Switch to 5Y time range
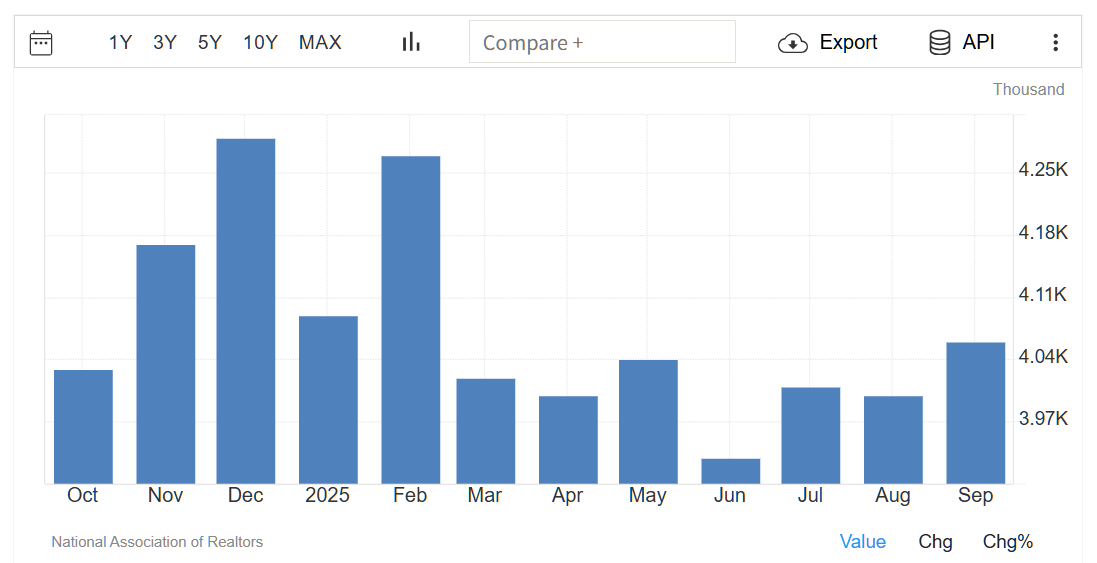The height and width of the screenshot is (563, 1097). (210, 42)
